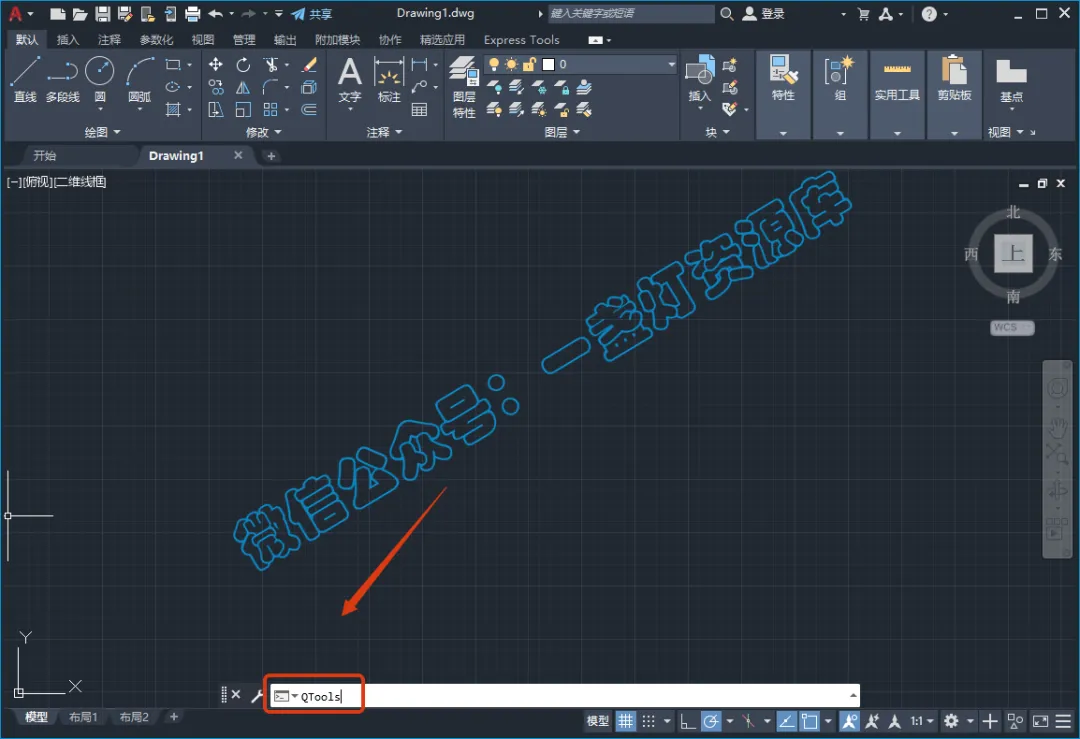This screenshot has height=739, width=1080.
Task: Select the Arc (圆弧) tool
Action: (x=140, y=80)
